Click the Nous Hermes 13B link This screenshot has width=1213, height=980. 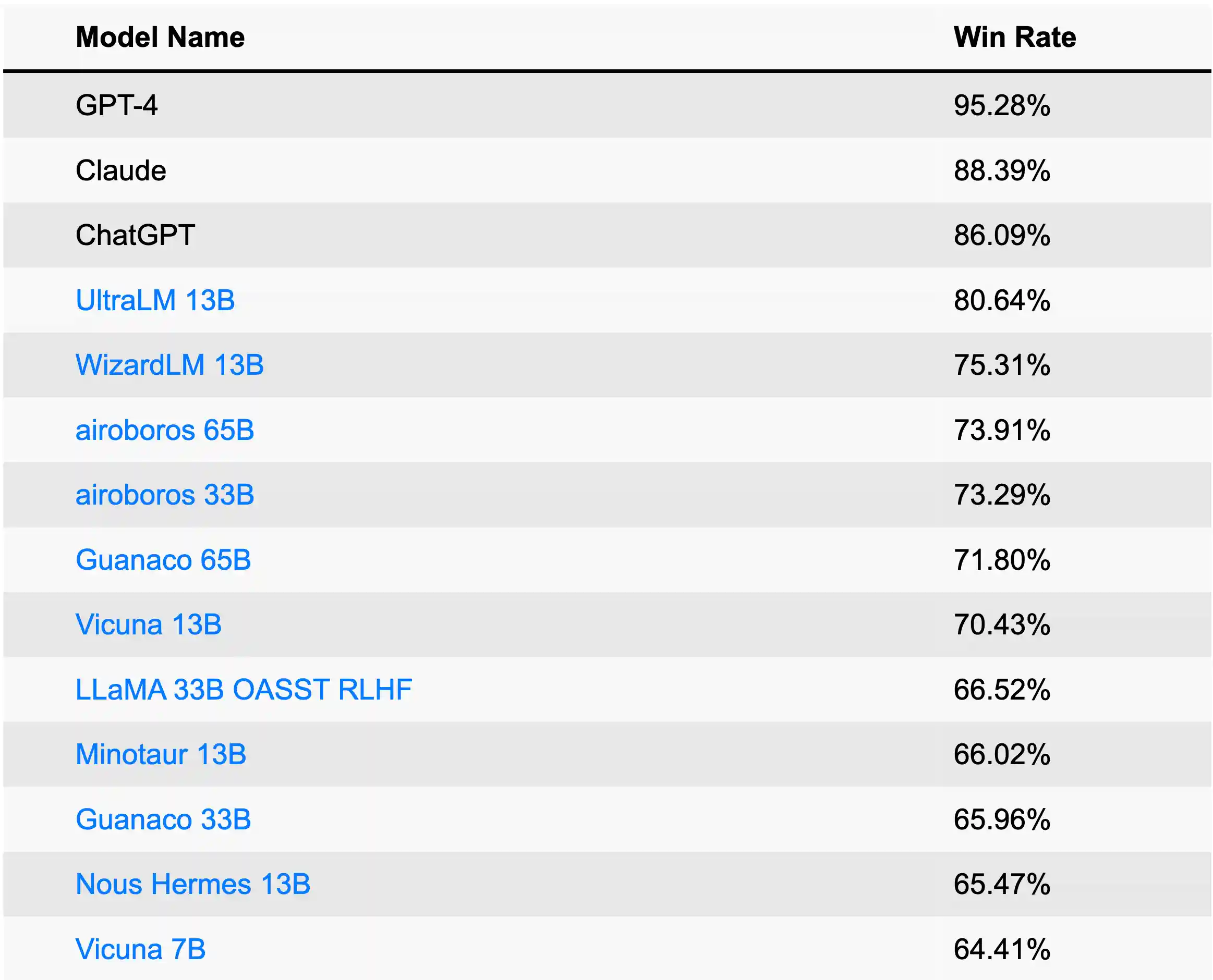(x=192, y=885)
